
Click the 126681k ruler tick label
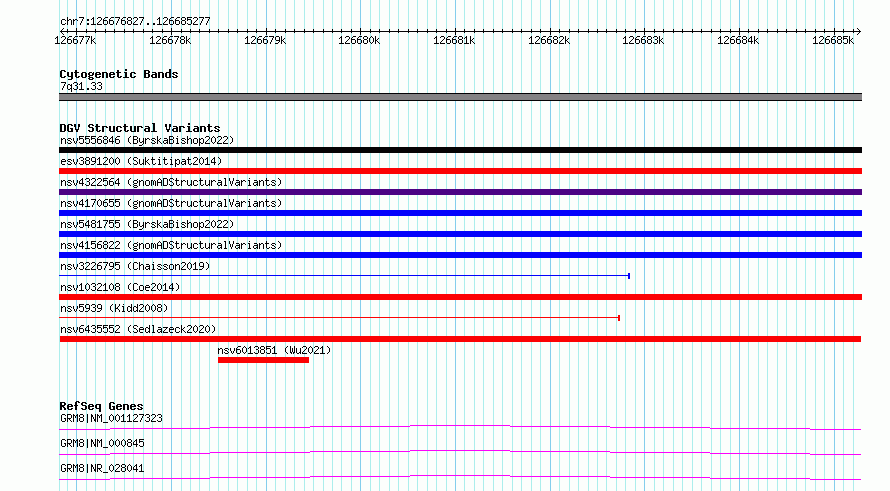pos(454,40)
